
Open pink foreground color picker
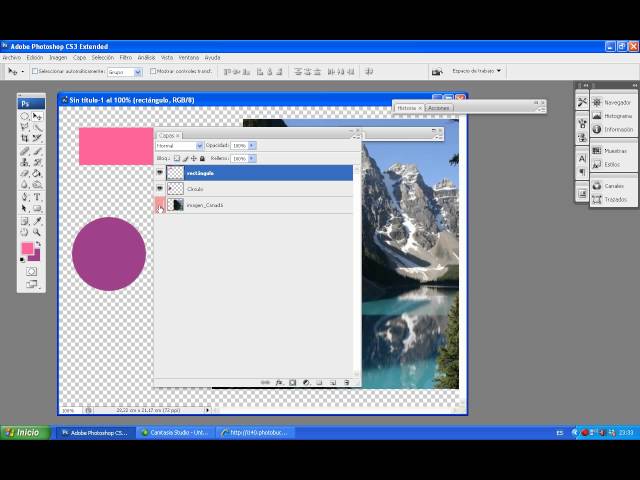tap(27, 248)
